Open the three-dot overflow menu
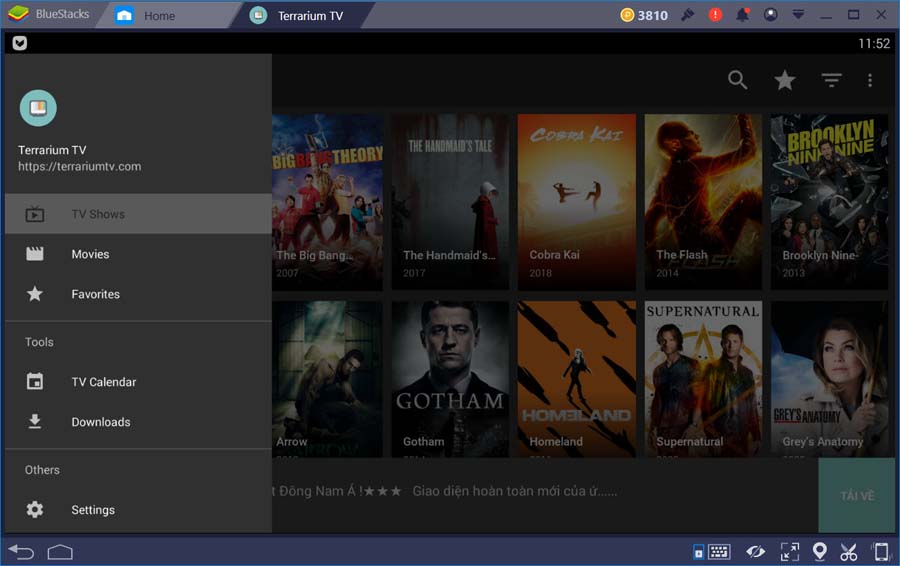900x566 pixels. pos(870,80)
